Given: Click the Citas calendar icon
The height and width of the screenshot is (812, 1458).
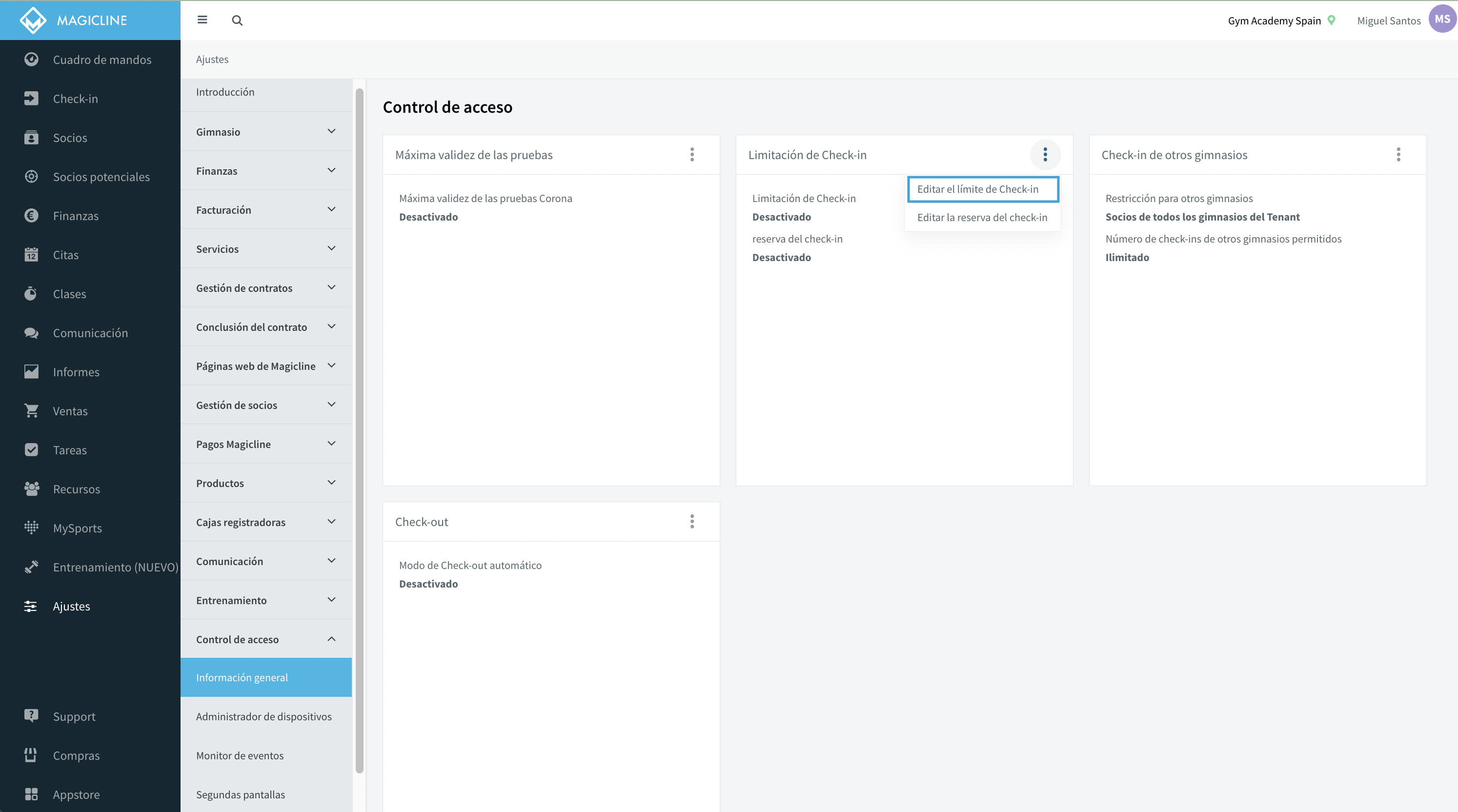Looking at the screenshot, I should 31,255.
